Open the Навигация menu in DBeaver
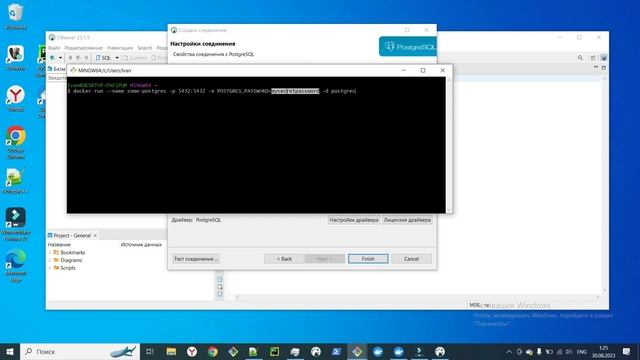 click(x=120, y=48)
